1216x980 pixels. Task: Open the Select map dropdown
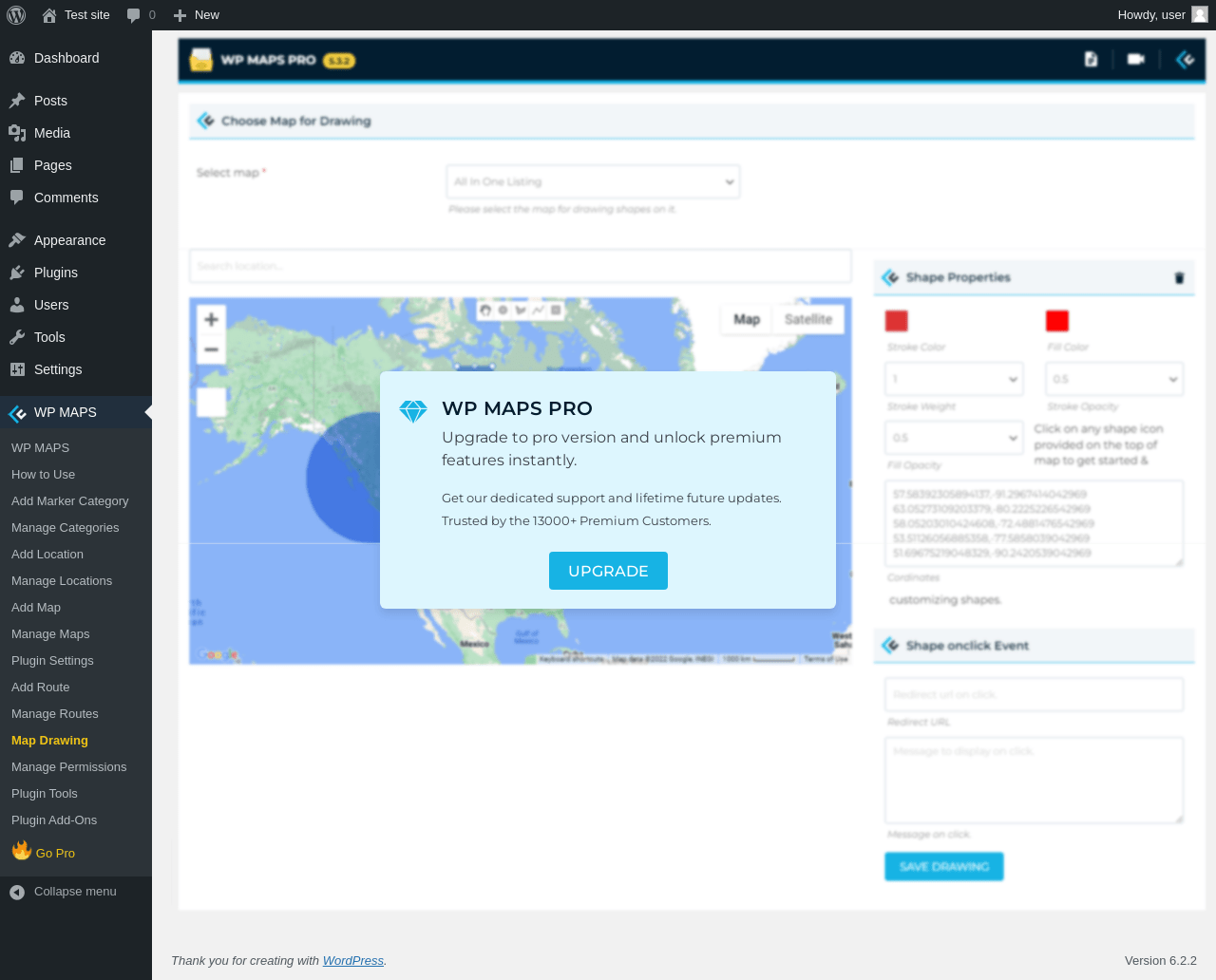(593, 181)
